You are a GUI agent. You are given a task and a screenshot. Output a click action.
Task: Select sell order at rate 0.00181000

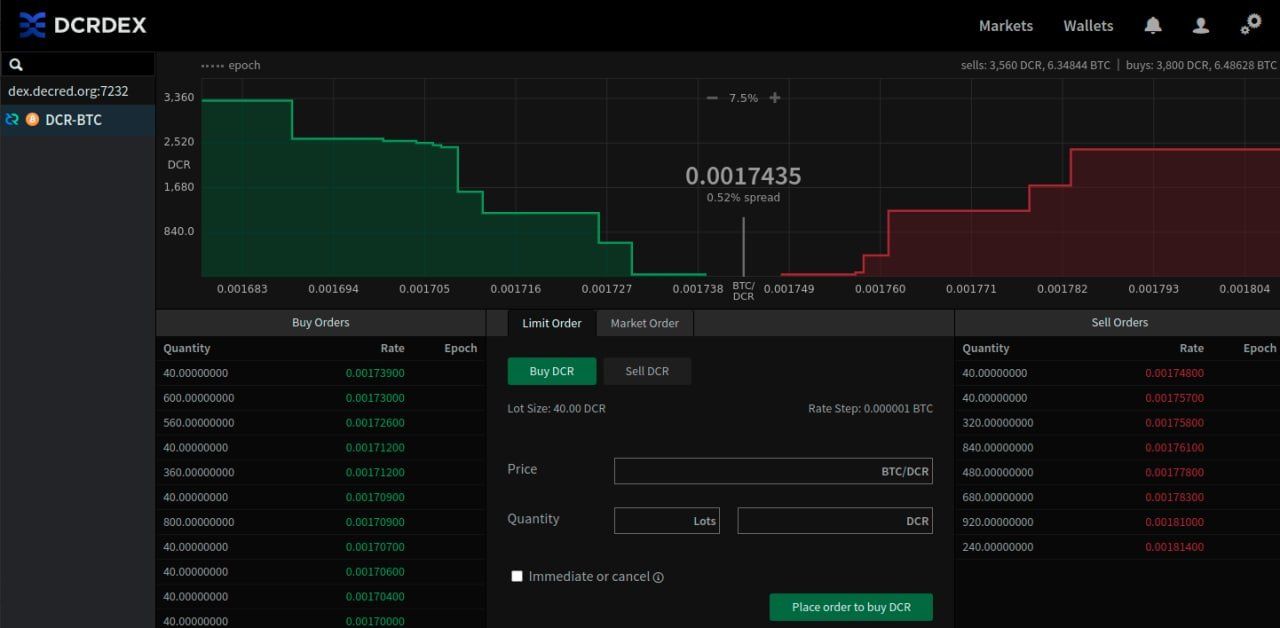[x=1118, y=522]
